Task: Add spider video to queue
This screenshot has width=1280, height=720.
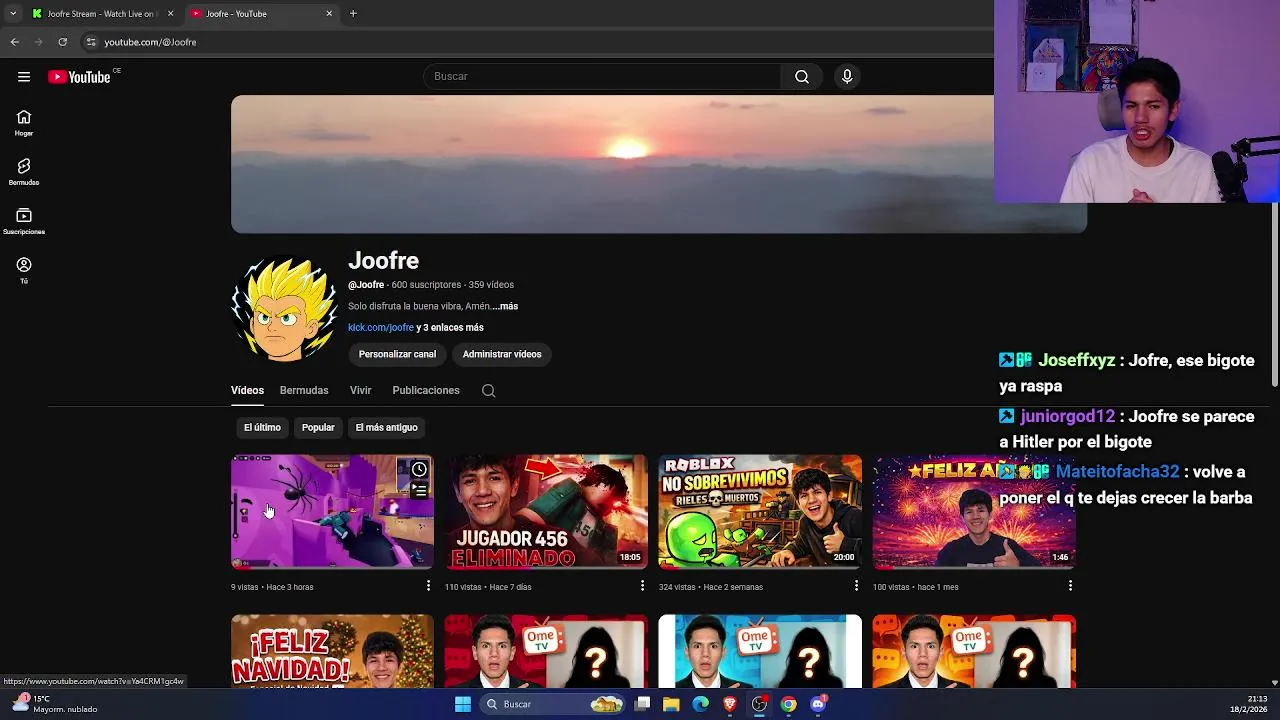Action: [419, 490]
